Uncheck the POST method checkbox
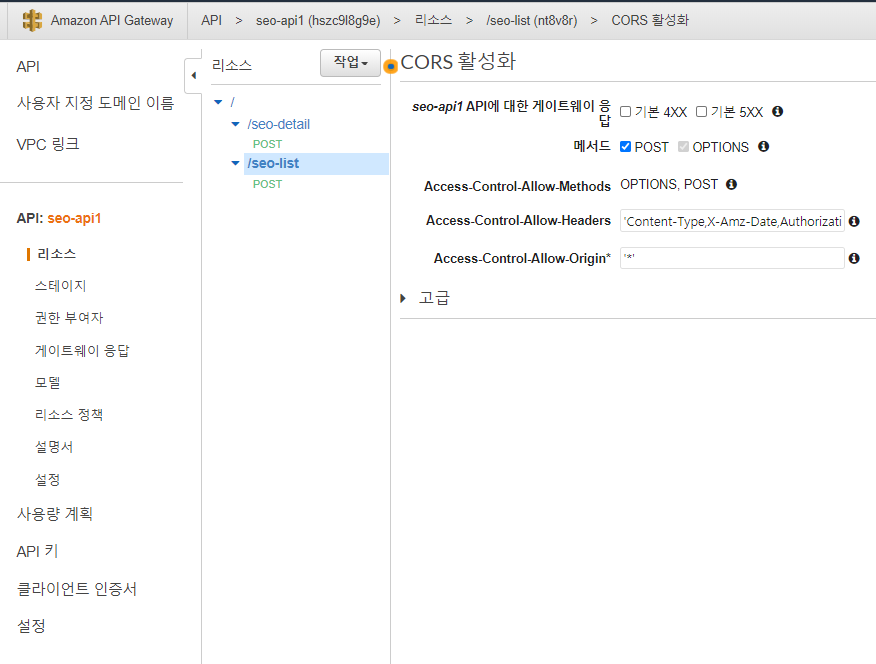 pos(626,146)
